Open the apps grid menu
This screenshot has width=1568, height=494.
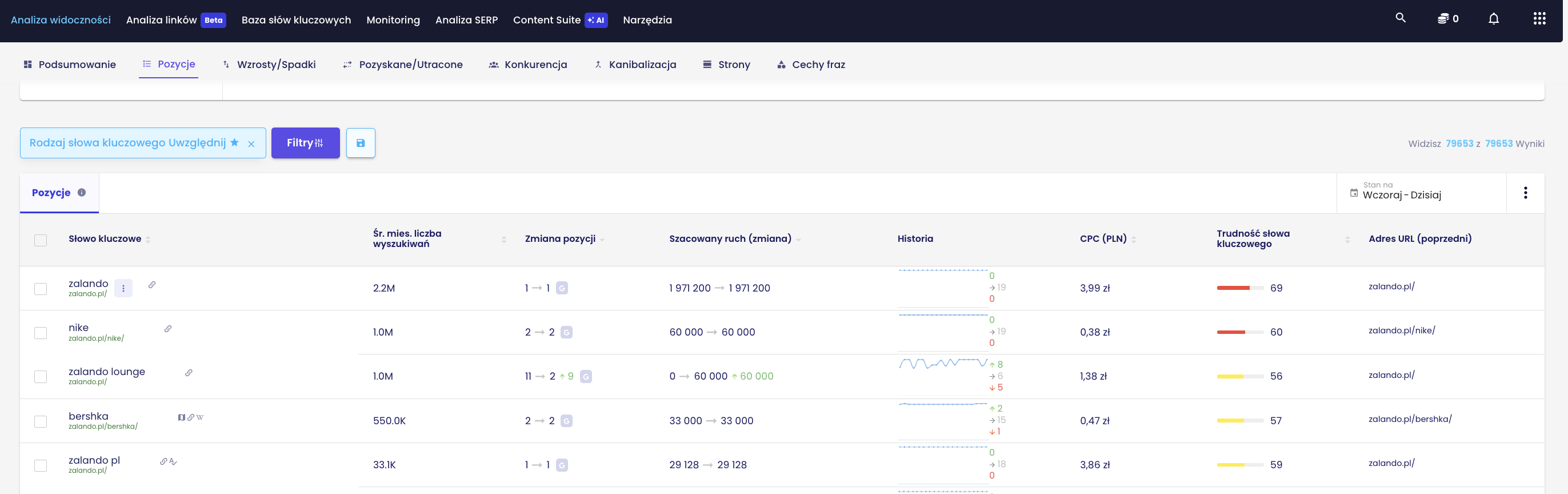click(1539, 19)
